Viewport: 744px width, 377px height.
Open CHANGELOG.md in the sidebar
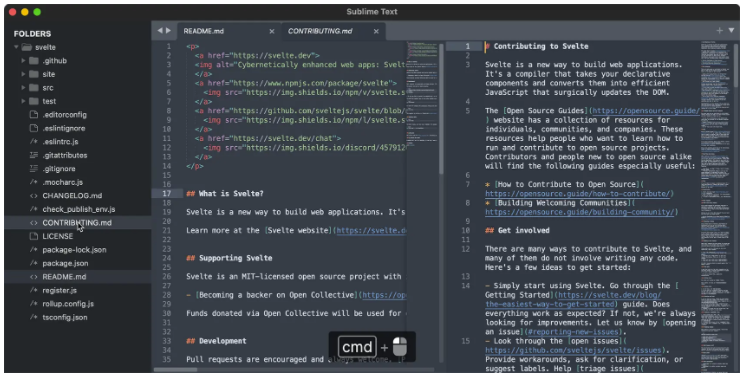click(x=72, y=196)
